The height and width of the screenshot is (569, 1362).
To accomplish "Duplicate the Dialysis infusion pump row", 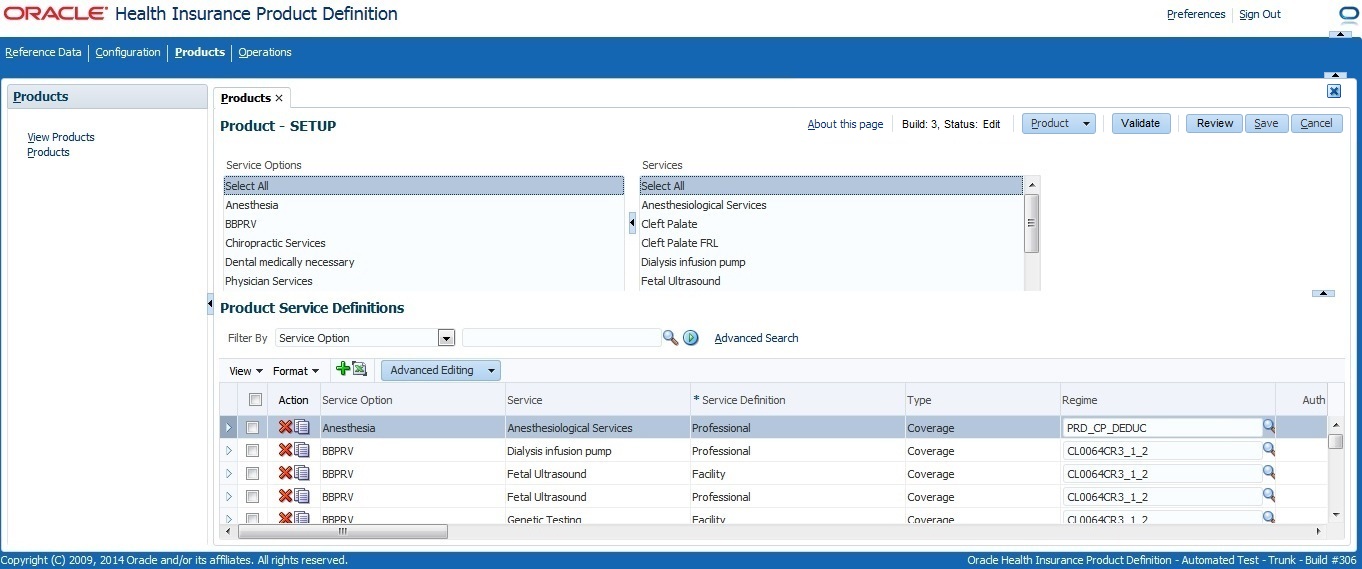I will pyautogui.click(x=302, y=451).
